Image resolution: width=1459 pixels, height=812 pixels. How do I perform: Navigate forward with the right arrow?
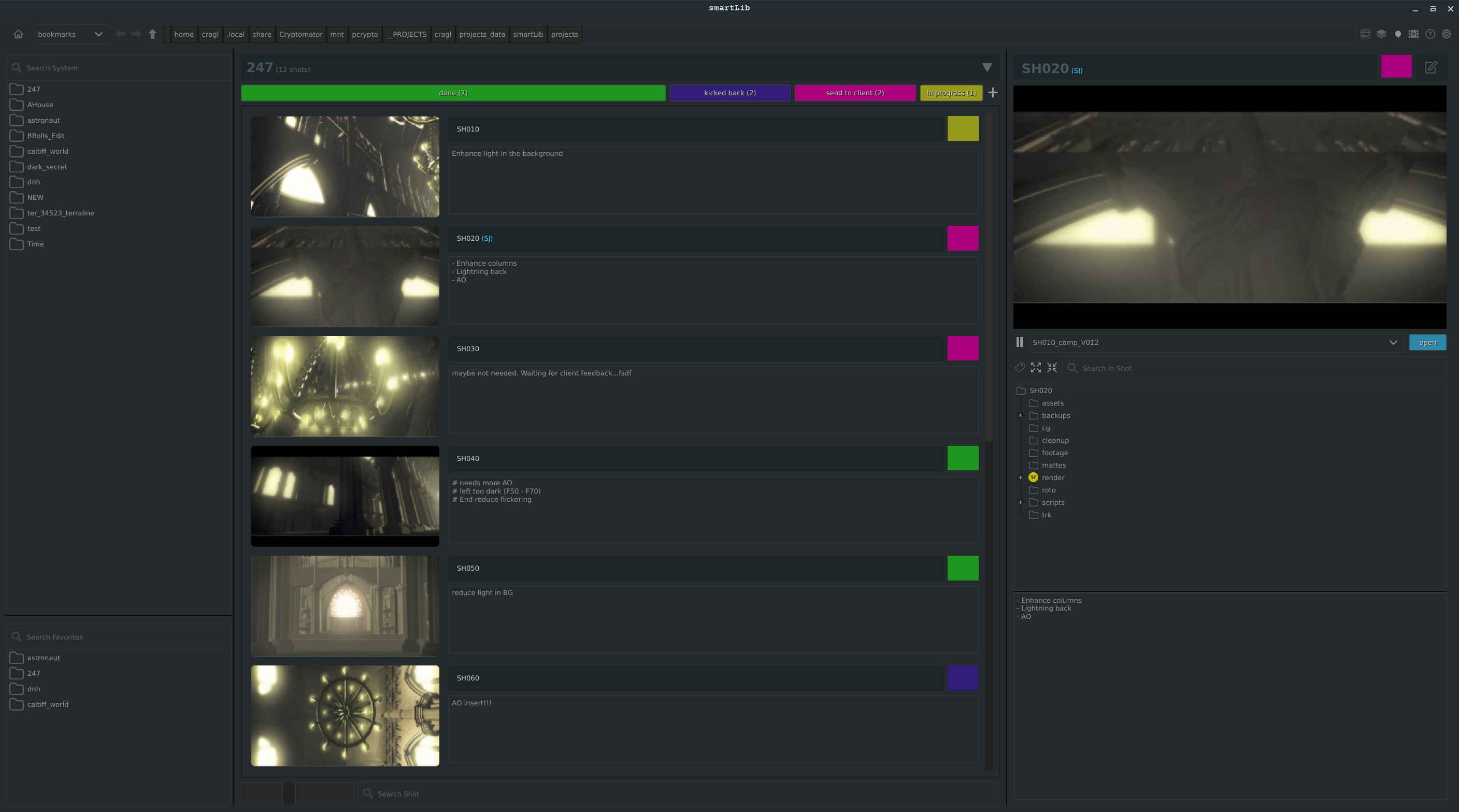(x=136, y=34)
